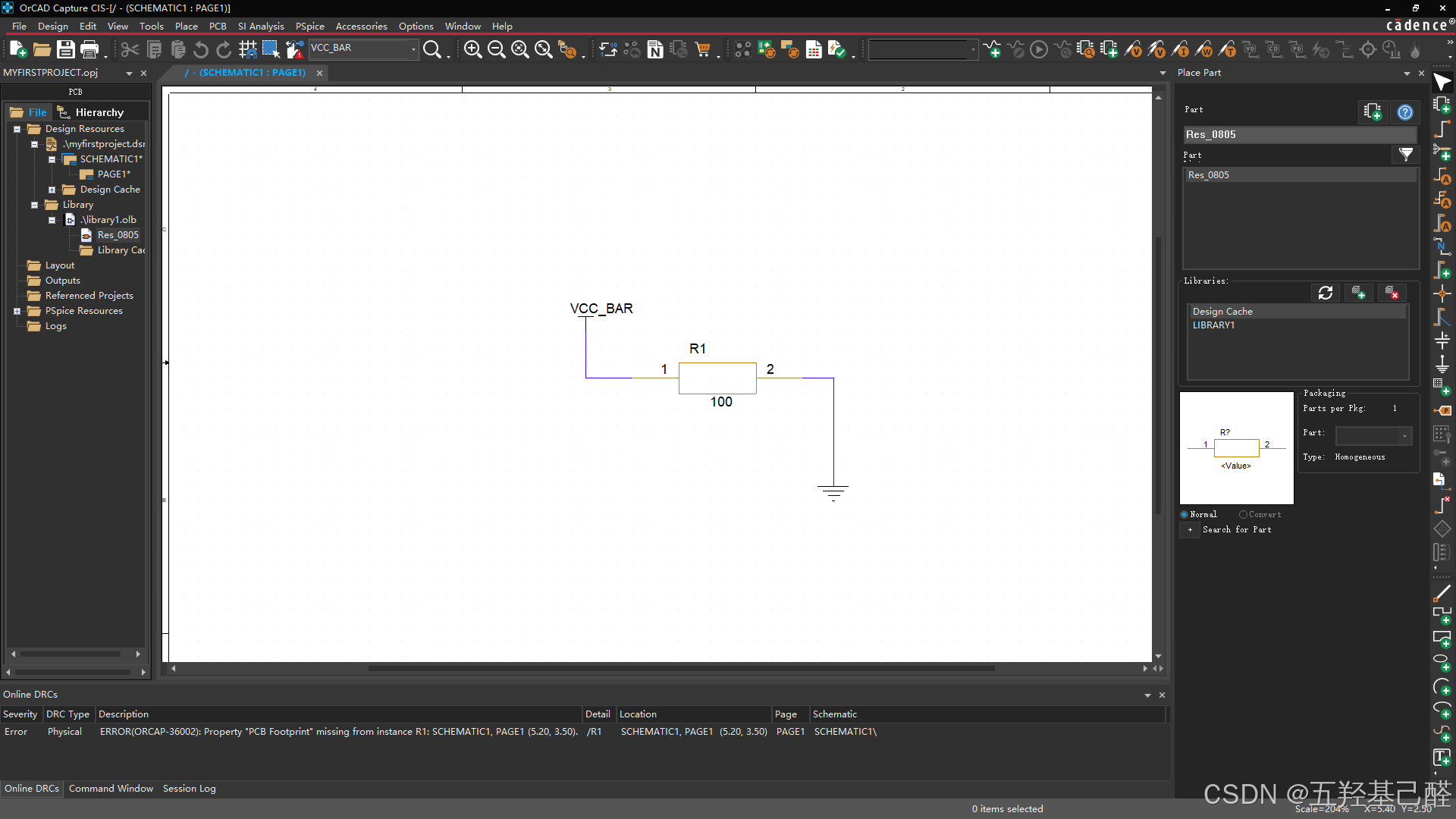Collapse the Design Resources tree node

point(17,129)
